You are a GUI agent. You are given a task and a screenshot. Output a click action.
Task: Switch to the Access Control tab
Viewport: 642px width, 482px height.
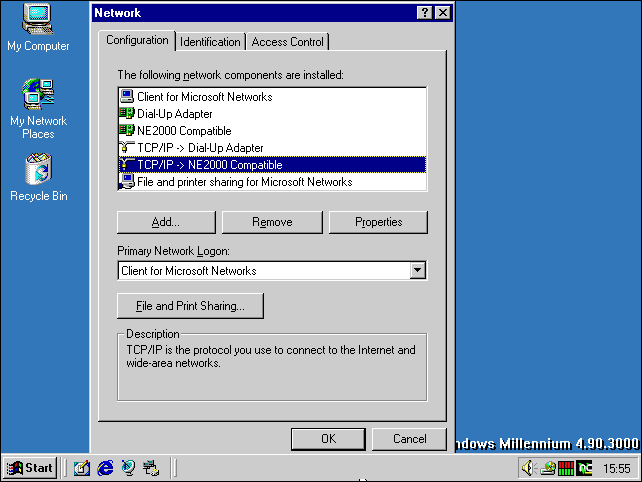click(x=287, y=42)
